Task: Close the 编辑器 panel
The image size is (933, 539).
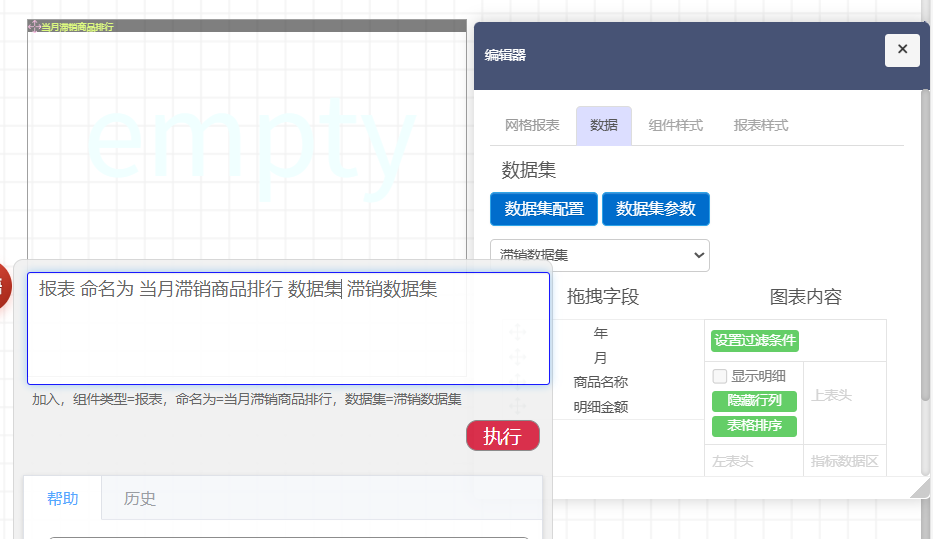Action: 902,50
